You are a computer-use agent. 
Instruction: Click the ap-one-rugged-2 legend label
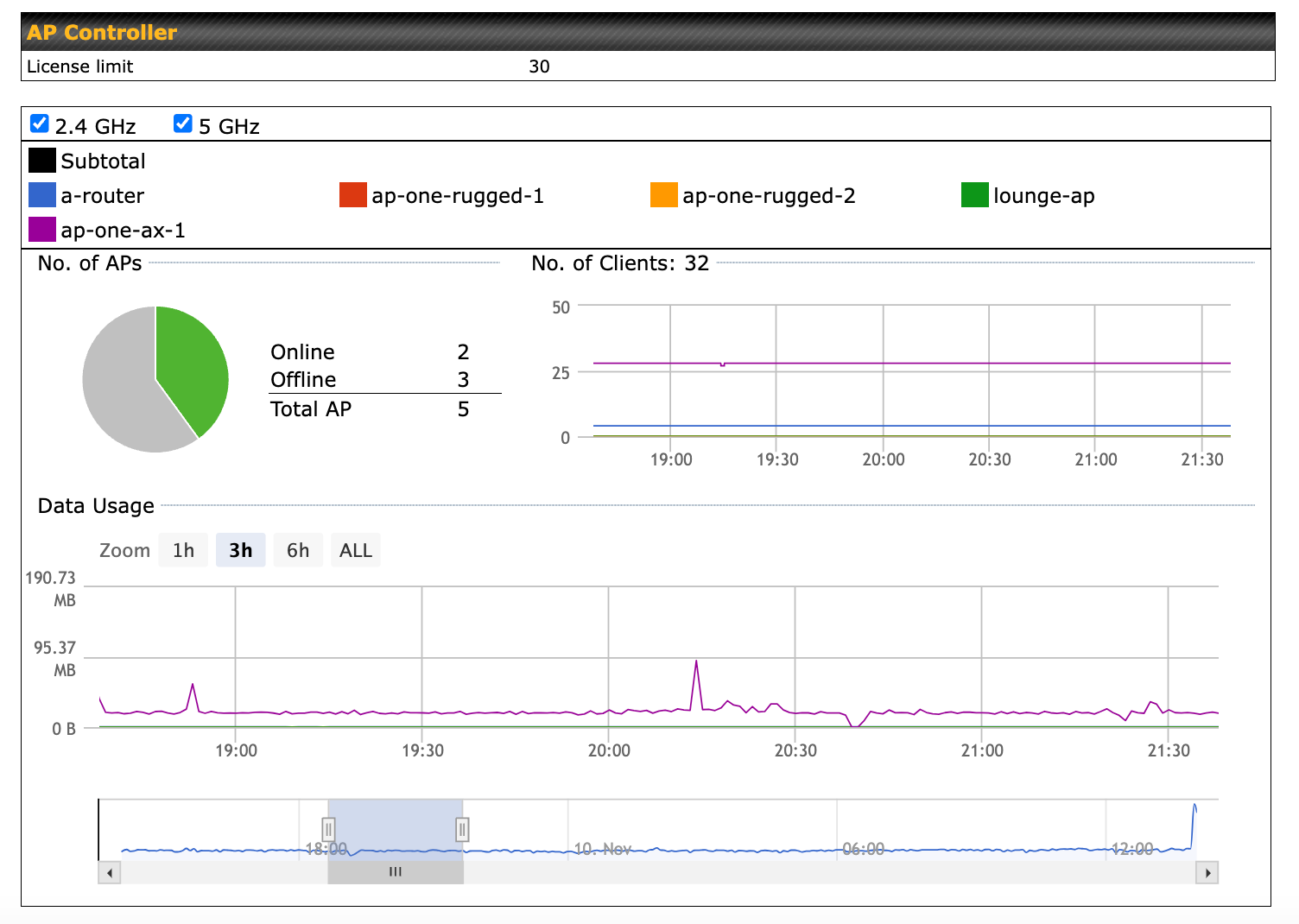769,196
